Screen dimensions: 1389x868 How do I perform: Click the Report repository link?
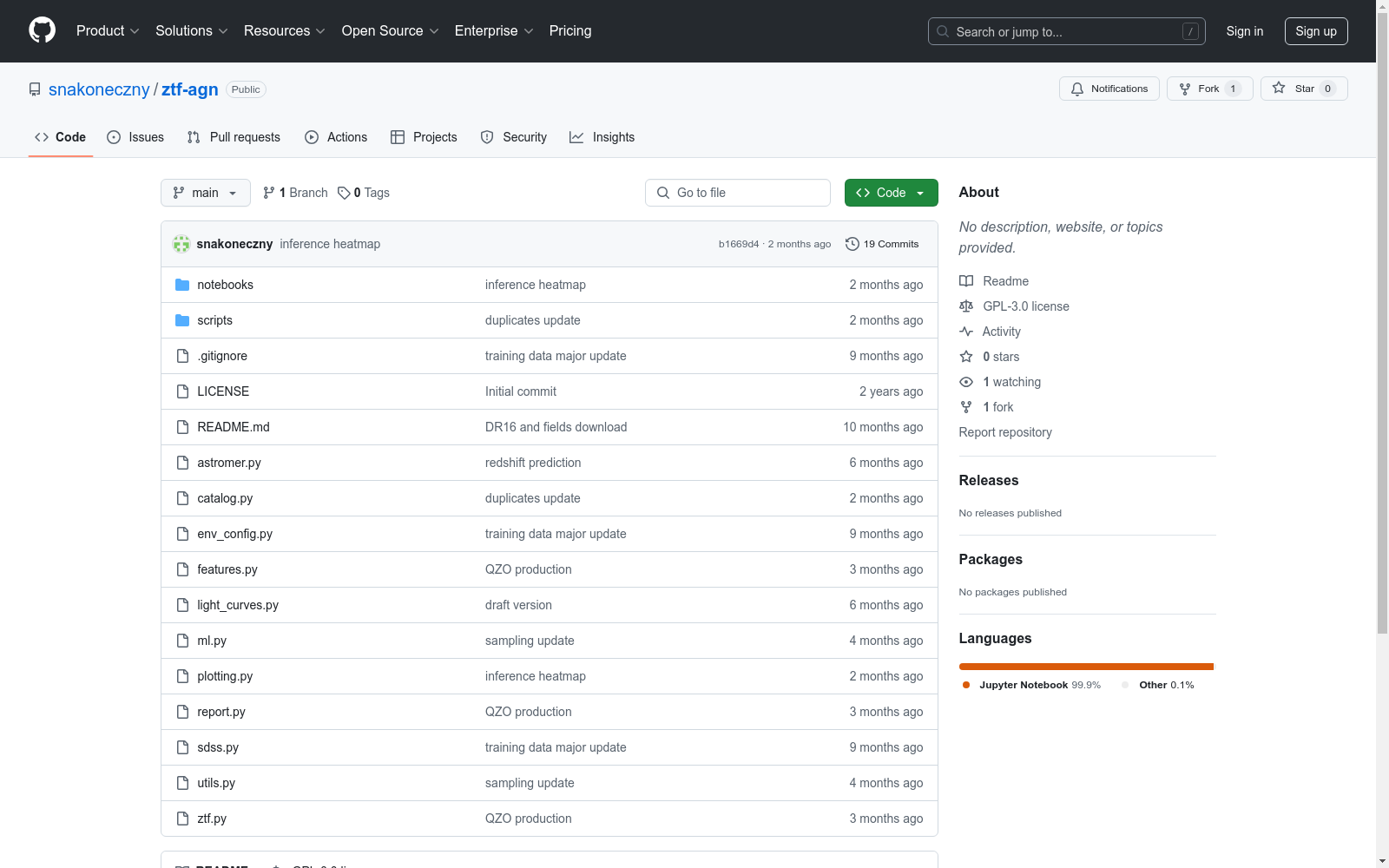click(x=1005, y=432)
